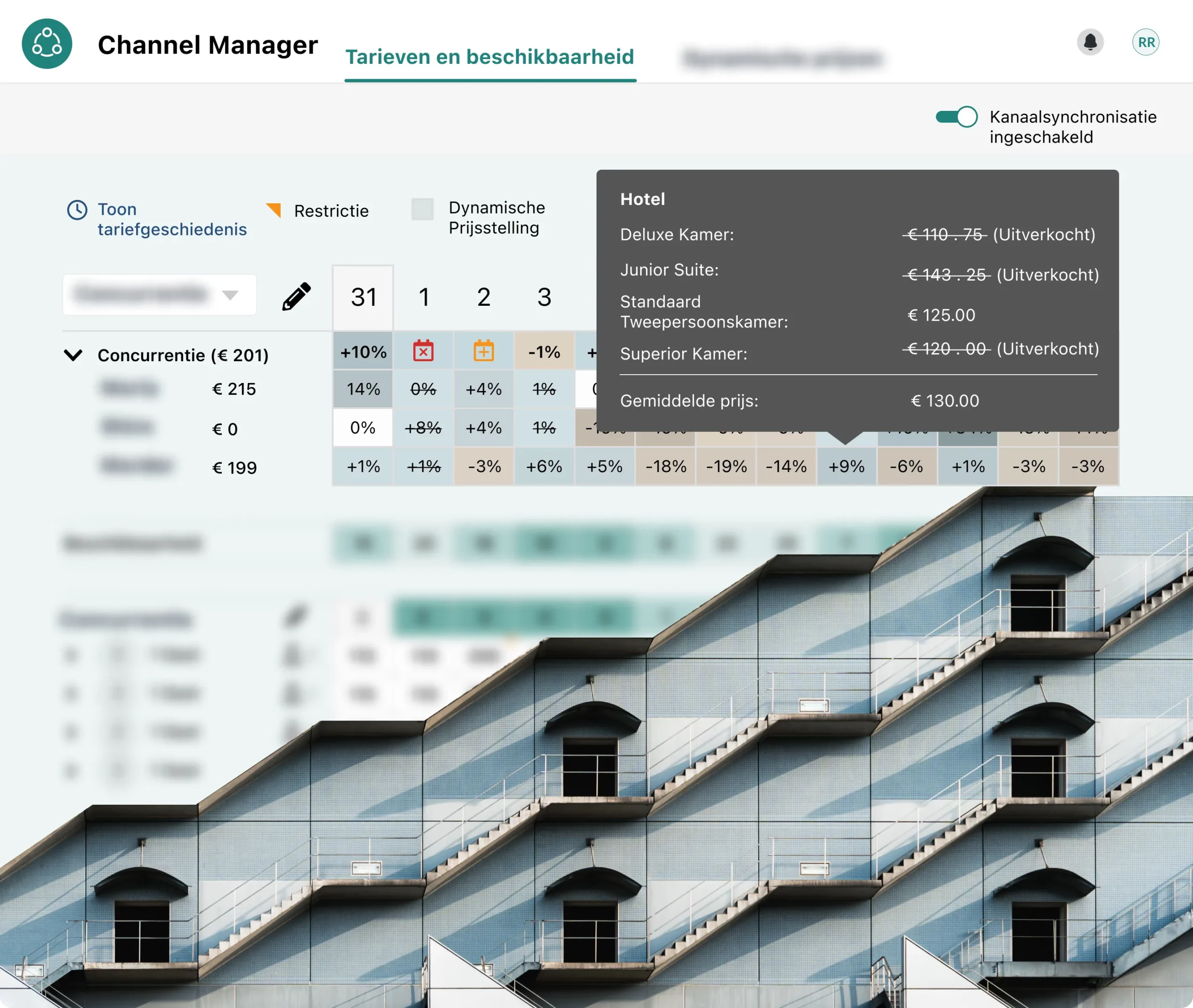Click the +6% cell in bottom row
This screenshot has height=1008, width=1193.
544,466
